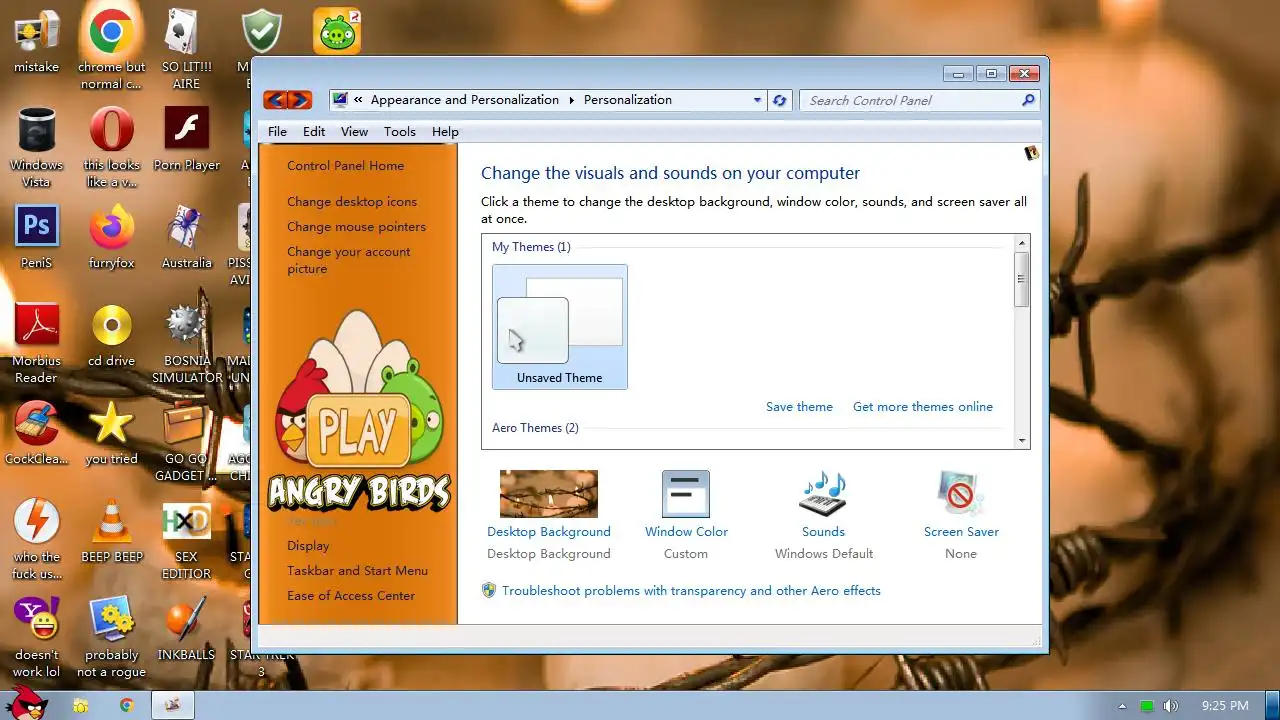
Task: Click Change mouse pointers
Action: (356, 227)
